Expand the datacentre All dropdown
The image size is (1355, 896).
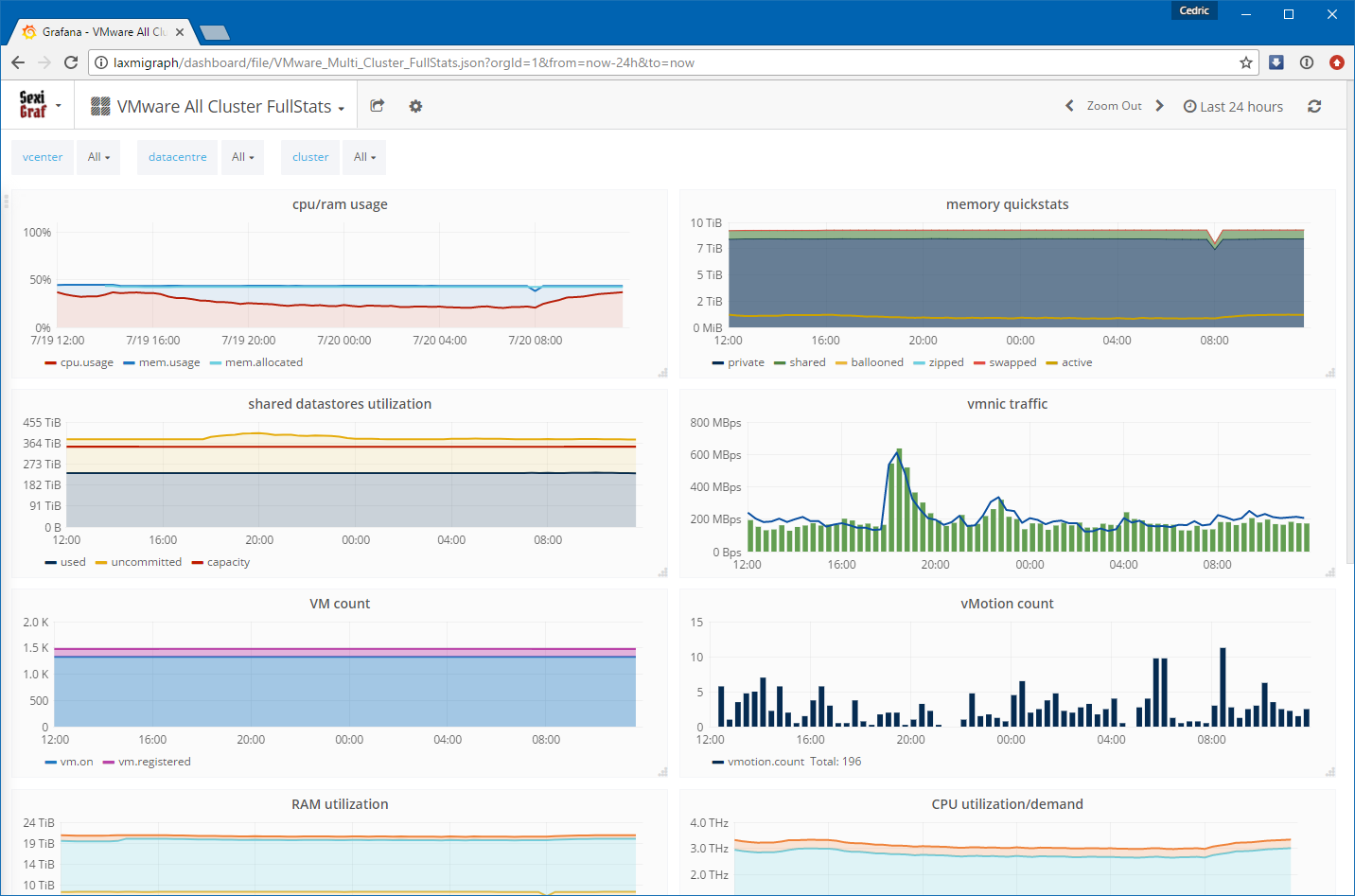243,157
